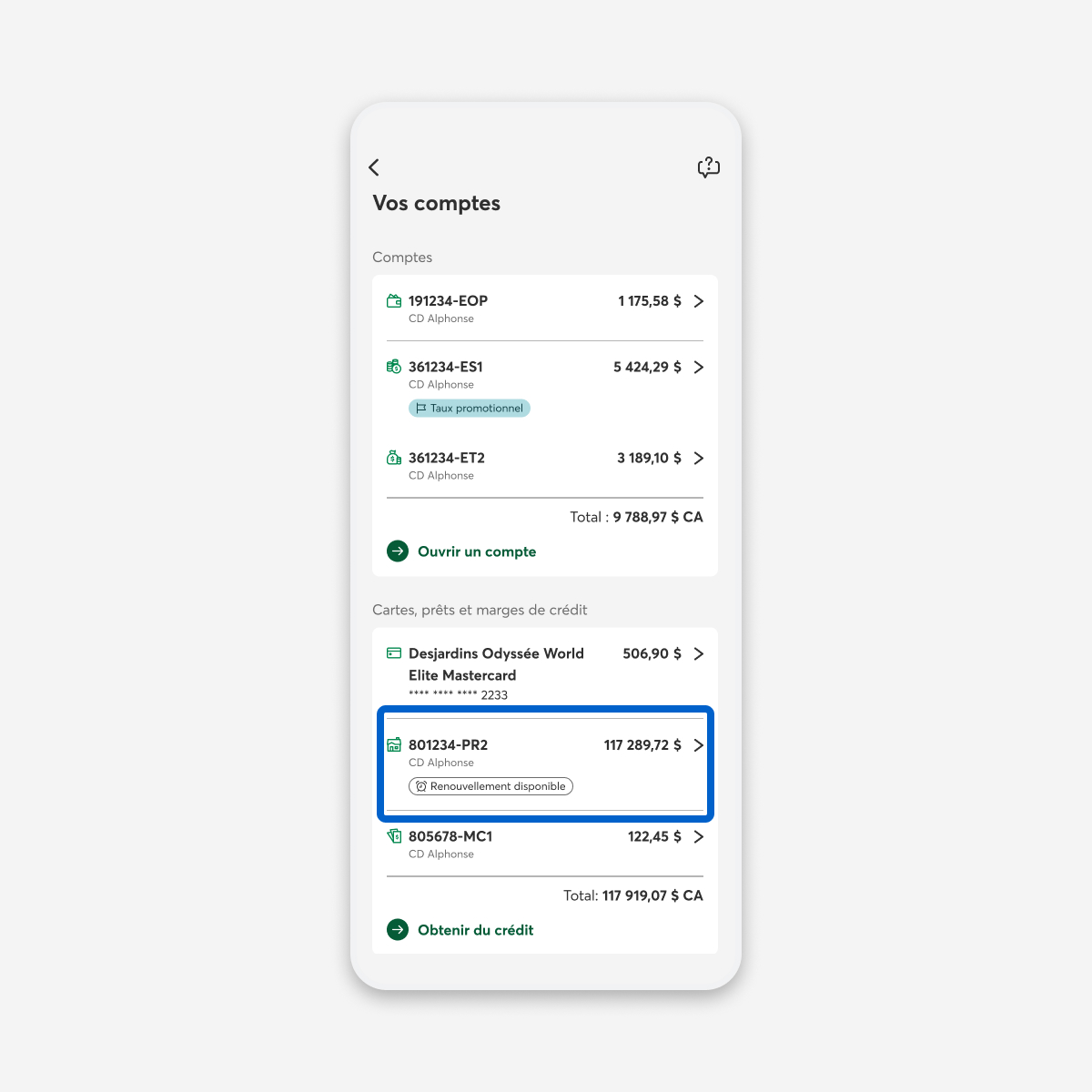The height and width of the screenshot is (1092, 1092).
Task: Open the Mastercard details chevron
Action: click(x=699, y=654)
